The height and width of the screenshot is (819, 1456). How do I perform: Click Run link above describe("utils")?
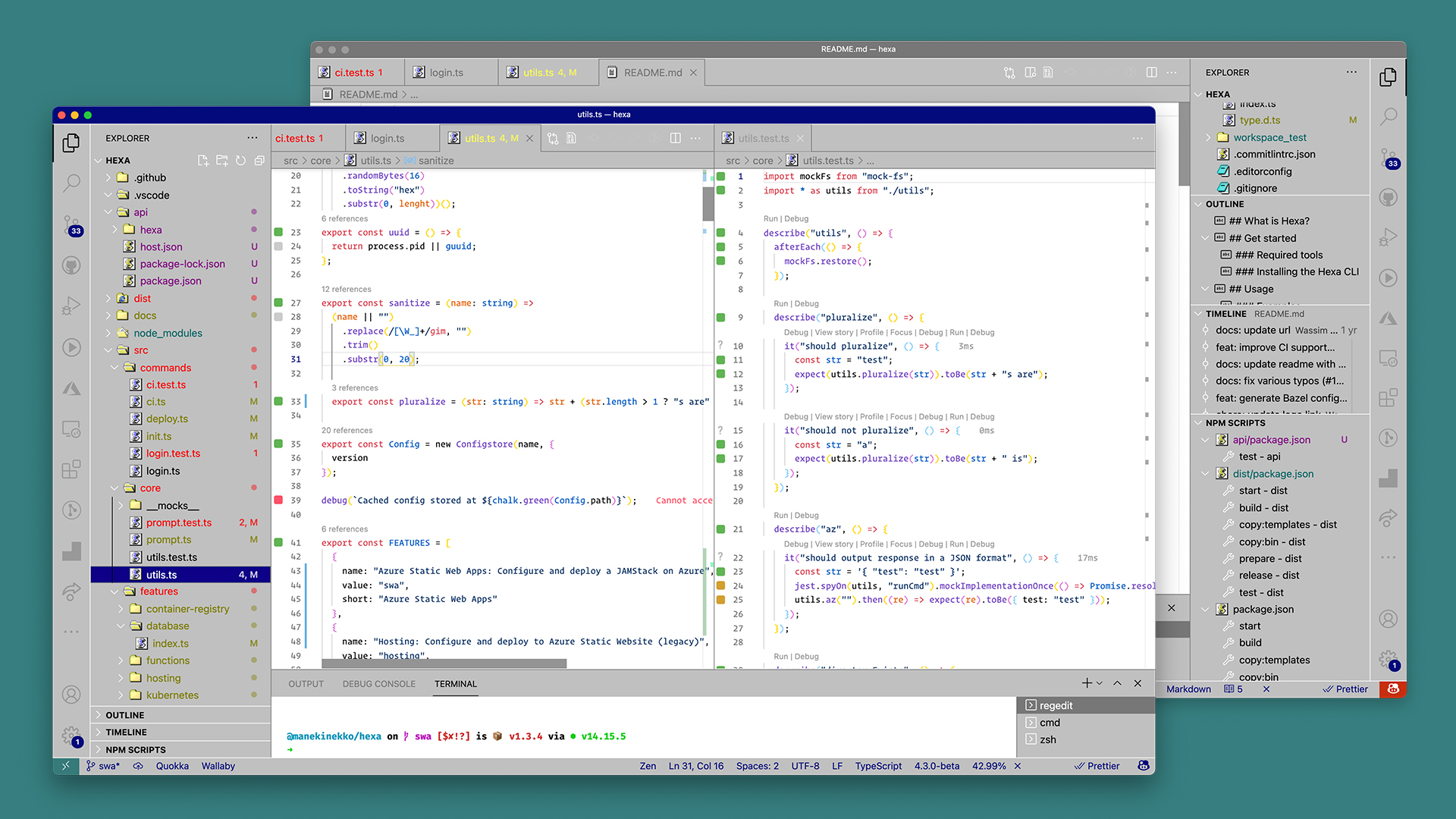click(770, 218)
